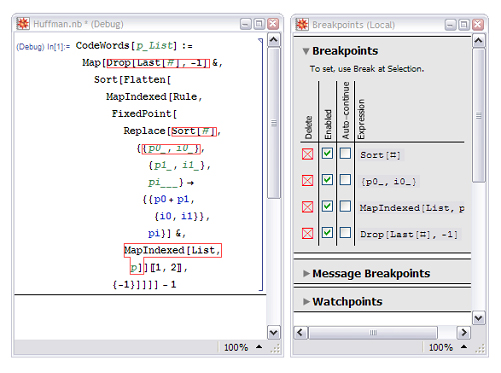
Task: Click the down arrow of the Huffman.nb scrollbar
Action: [x=274, y=332]
